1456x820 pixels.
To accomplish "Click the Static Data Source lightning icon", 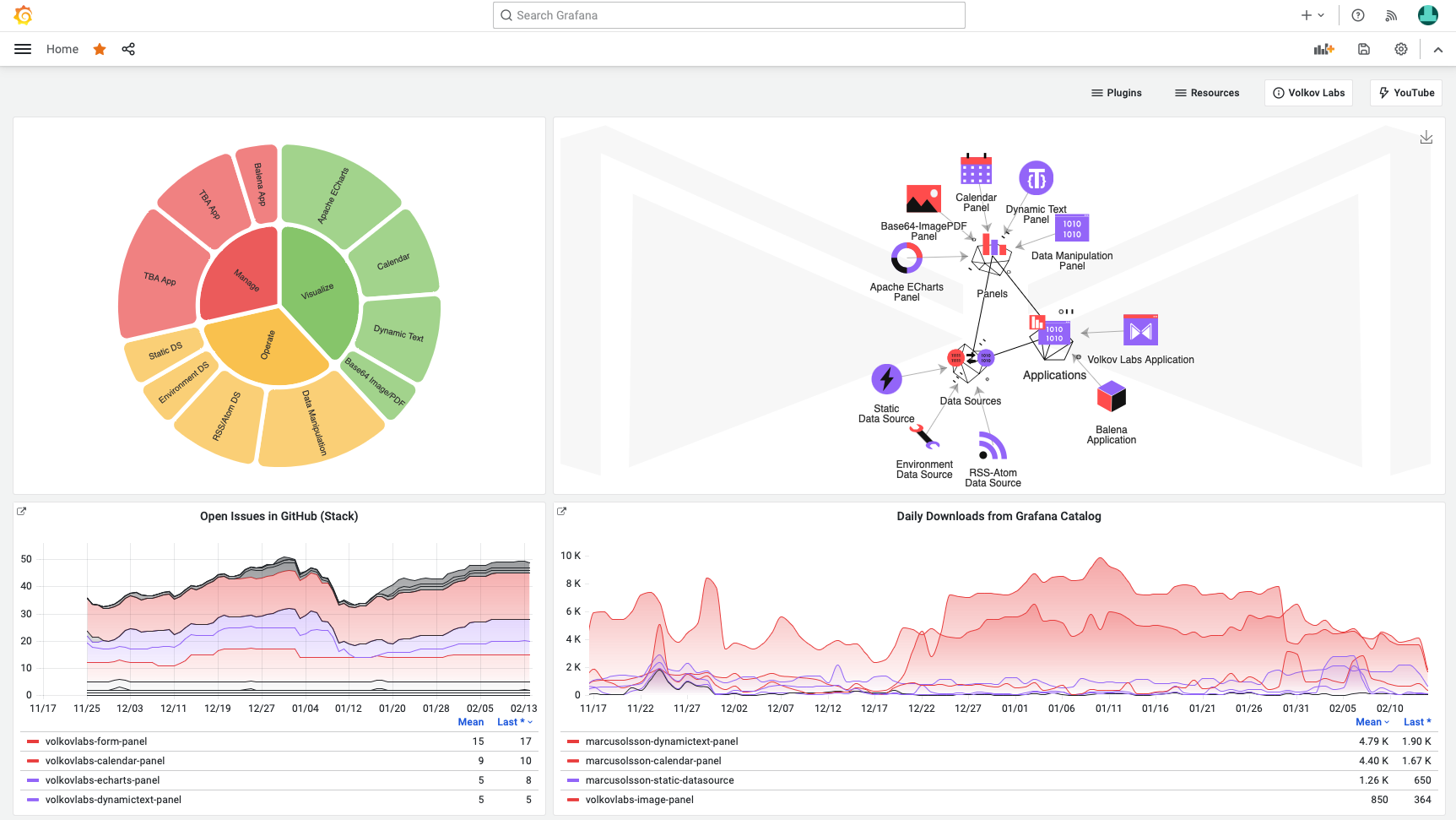I will [886, 379].
